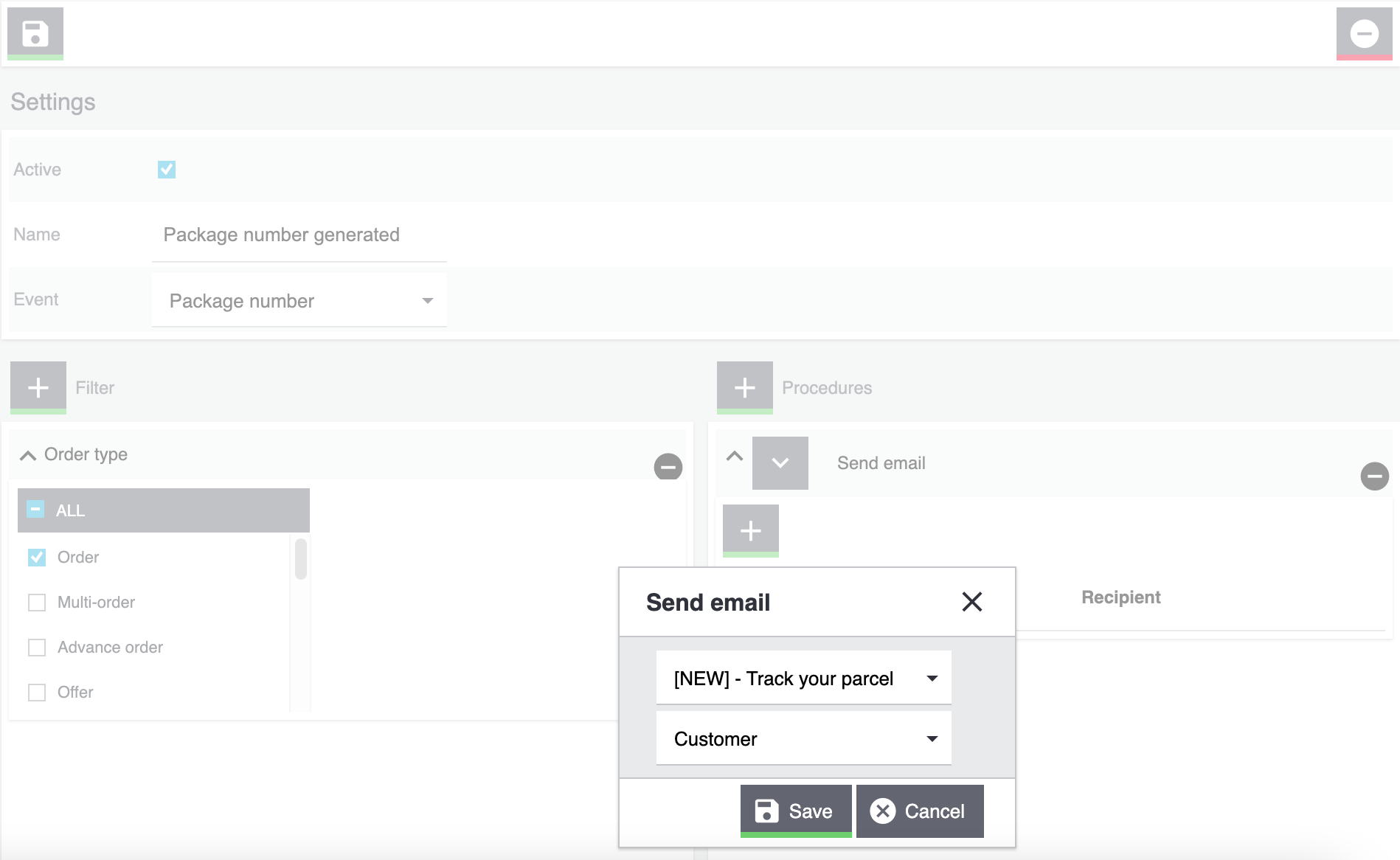Uncheck the Order checkbox
Screen dimensions: 1400x860
click(37, 558)
